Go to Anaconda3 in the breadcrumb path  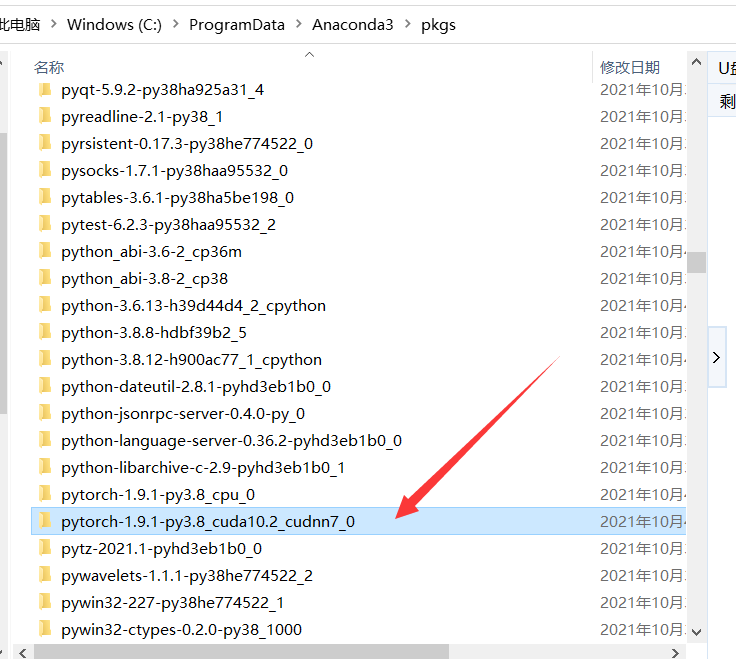point(353,24)
